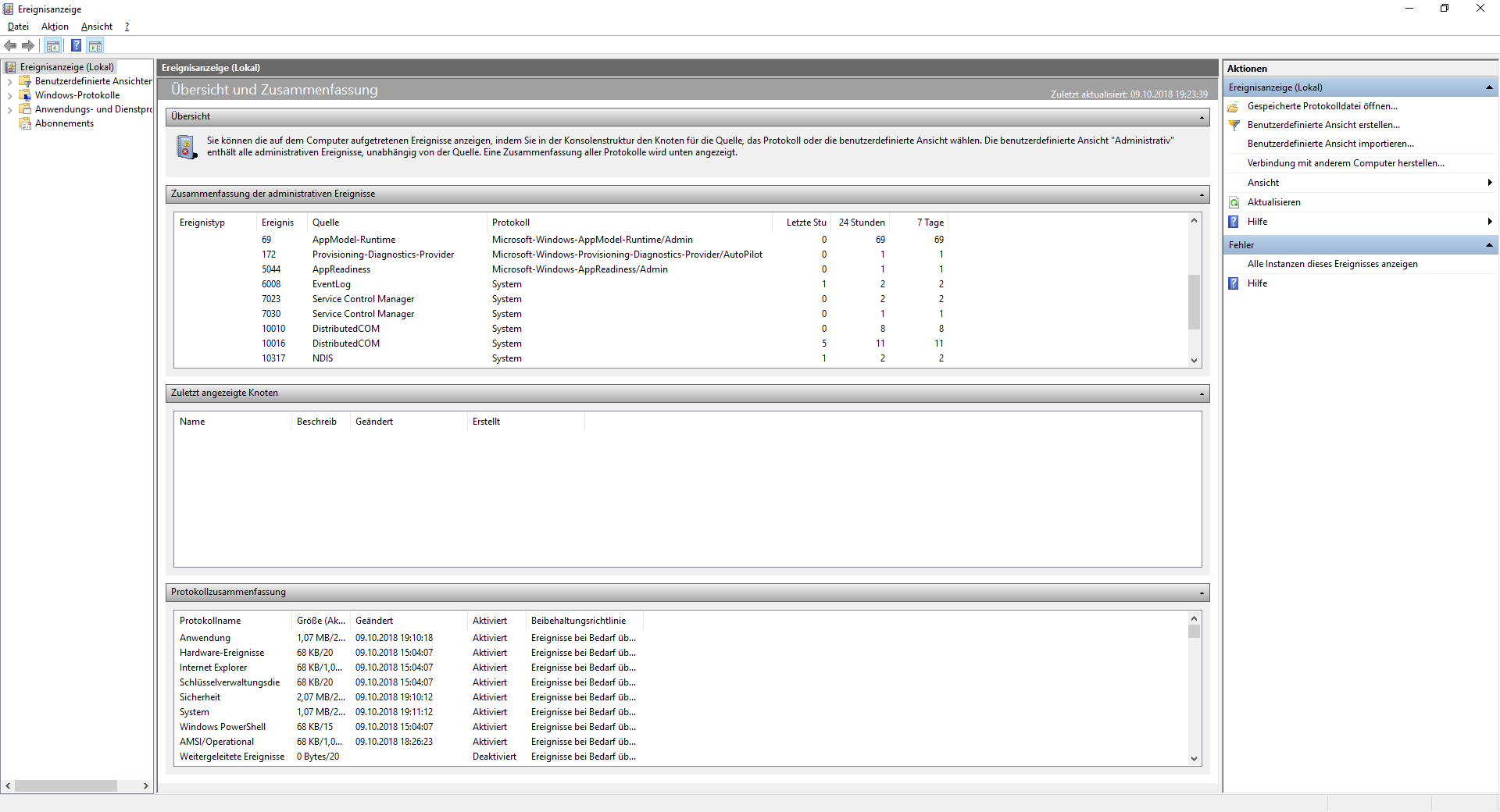1500x812 pixels.
Task: Sort by the Ereignistyp column header
Action: pyautogui.click(x=216, y=223)
